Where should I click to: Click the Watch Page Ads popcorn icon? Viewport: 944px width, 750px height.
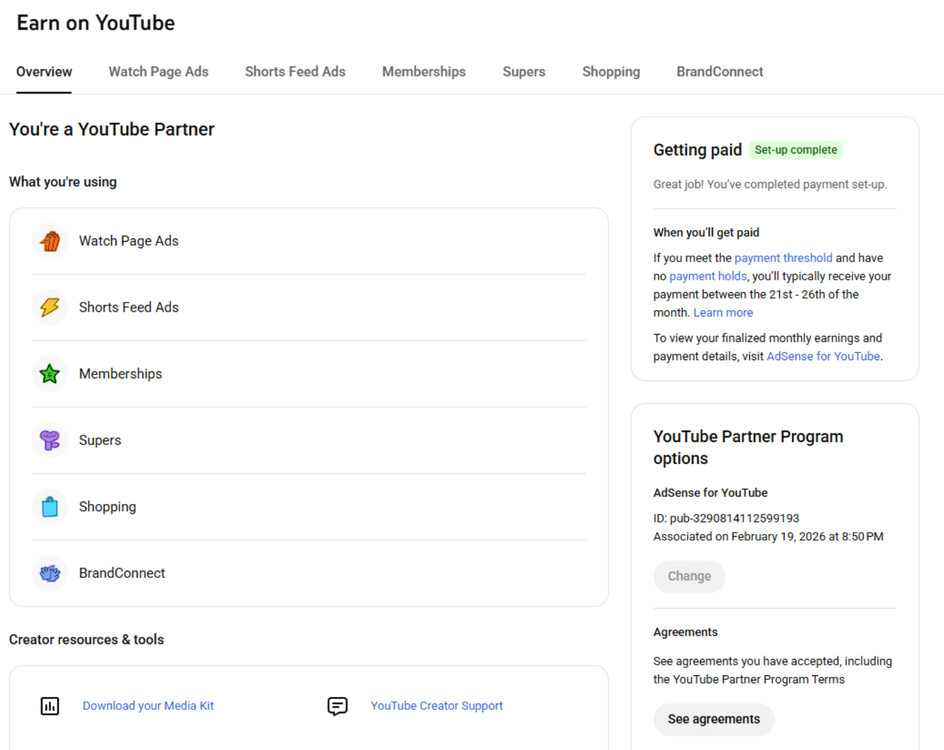(x=50, y=241)
